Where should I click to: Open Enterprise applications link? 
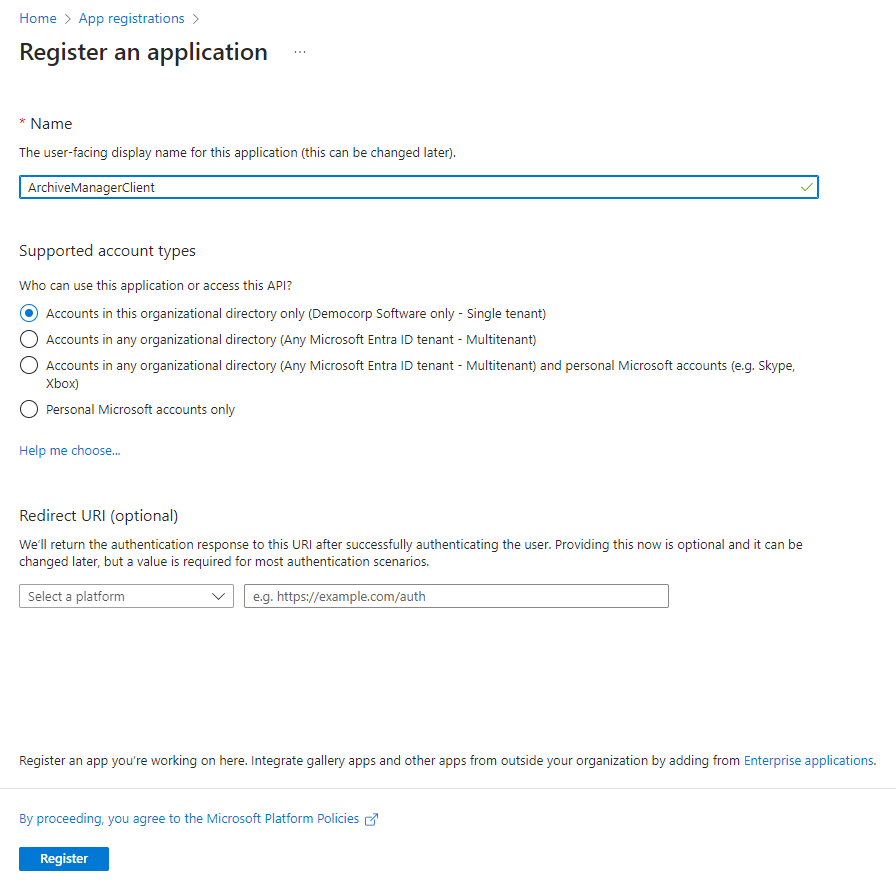pyautogui.click(x=808, y=760)
